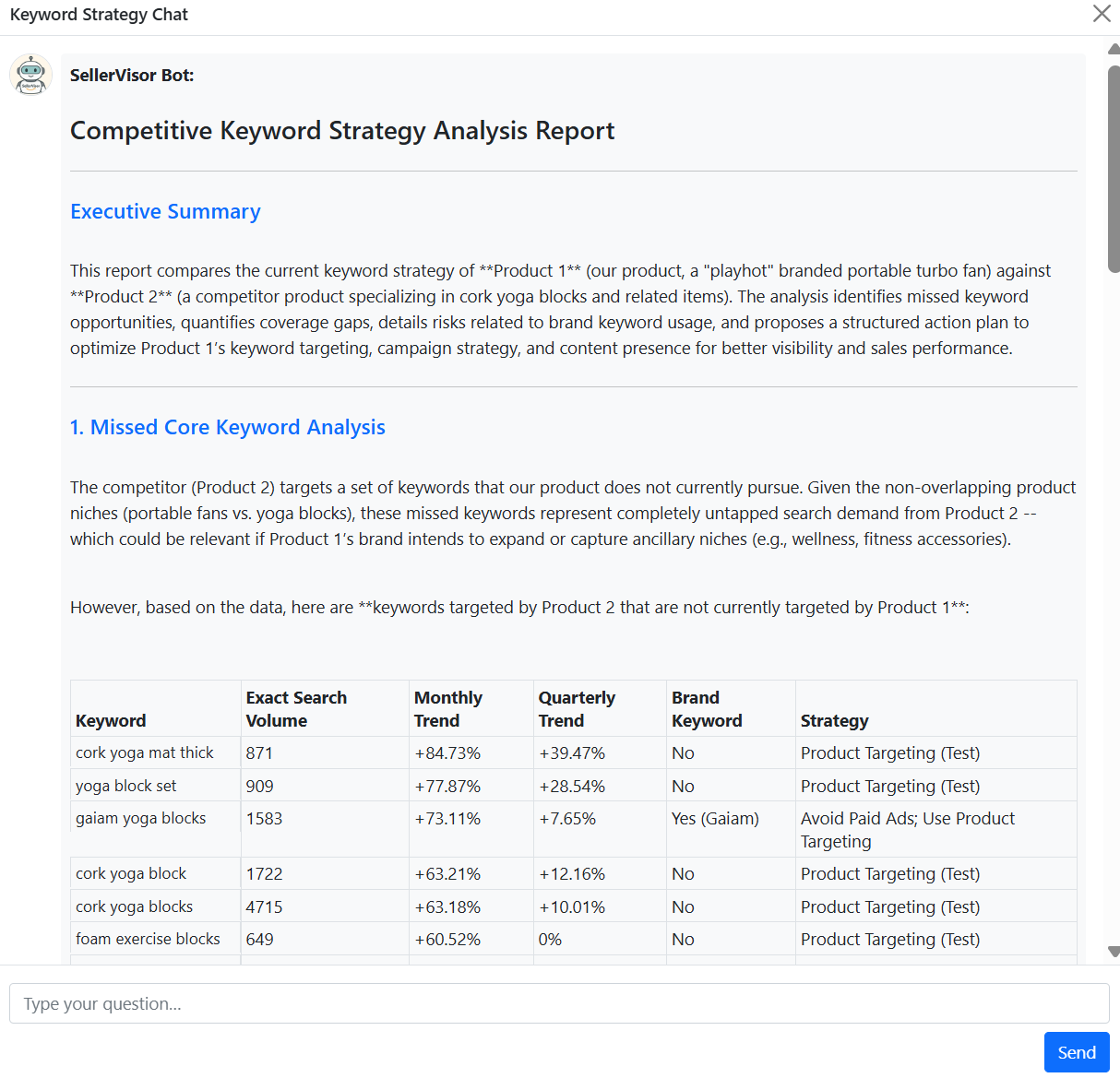The image size is (1120, 1078).
Task: Select the 'cork yoga blocks' keyword cell
Action: pos(155,906)
